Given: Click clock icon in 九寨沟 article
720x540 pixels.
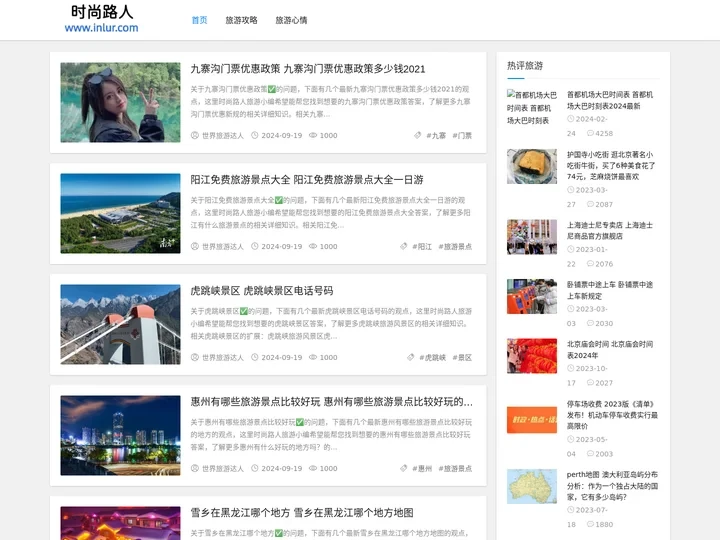Looking at the screenshot, I should (255, 135).
